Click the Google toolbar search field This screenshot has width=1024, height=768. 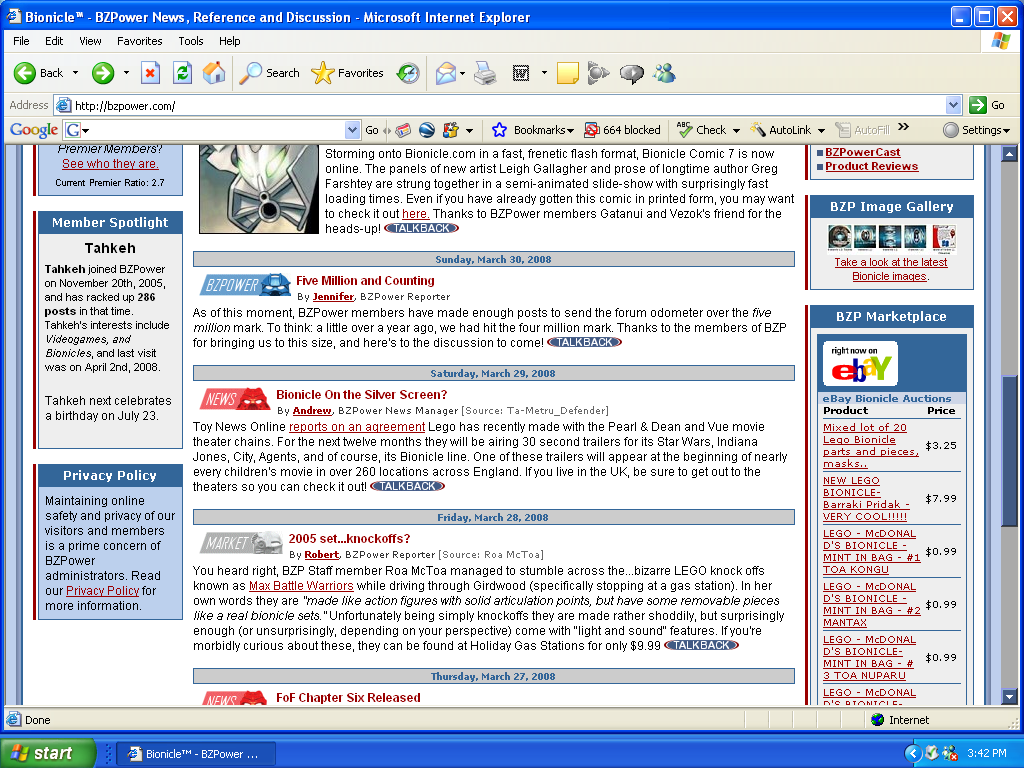(x=214, y=130)
